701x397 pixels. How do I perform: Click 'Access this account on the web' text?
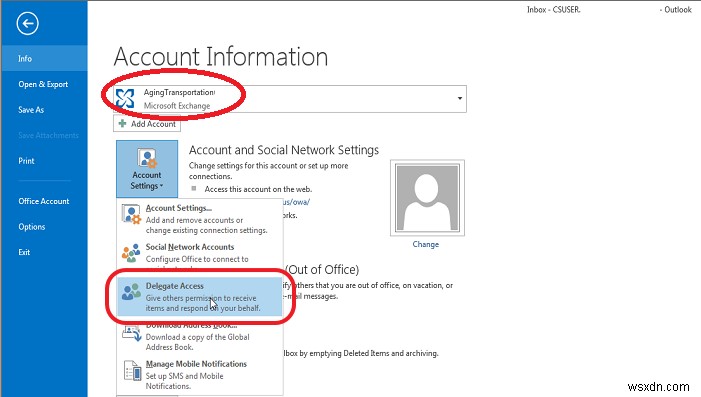tap(258, 189)
